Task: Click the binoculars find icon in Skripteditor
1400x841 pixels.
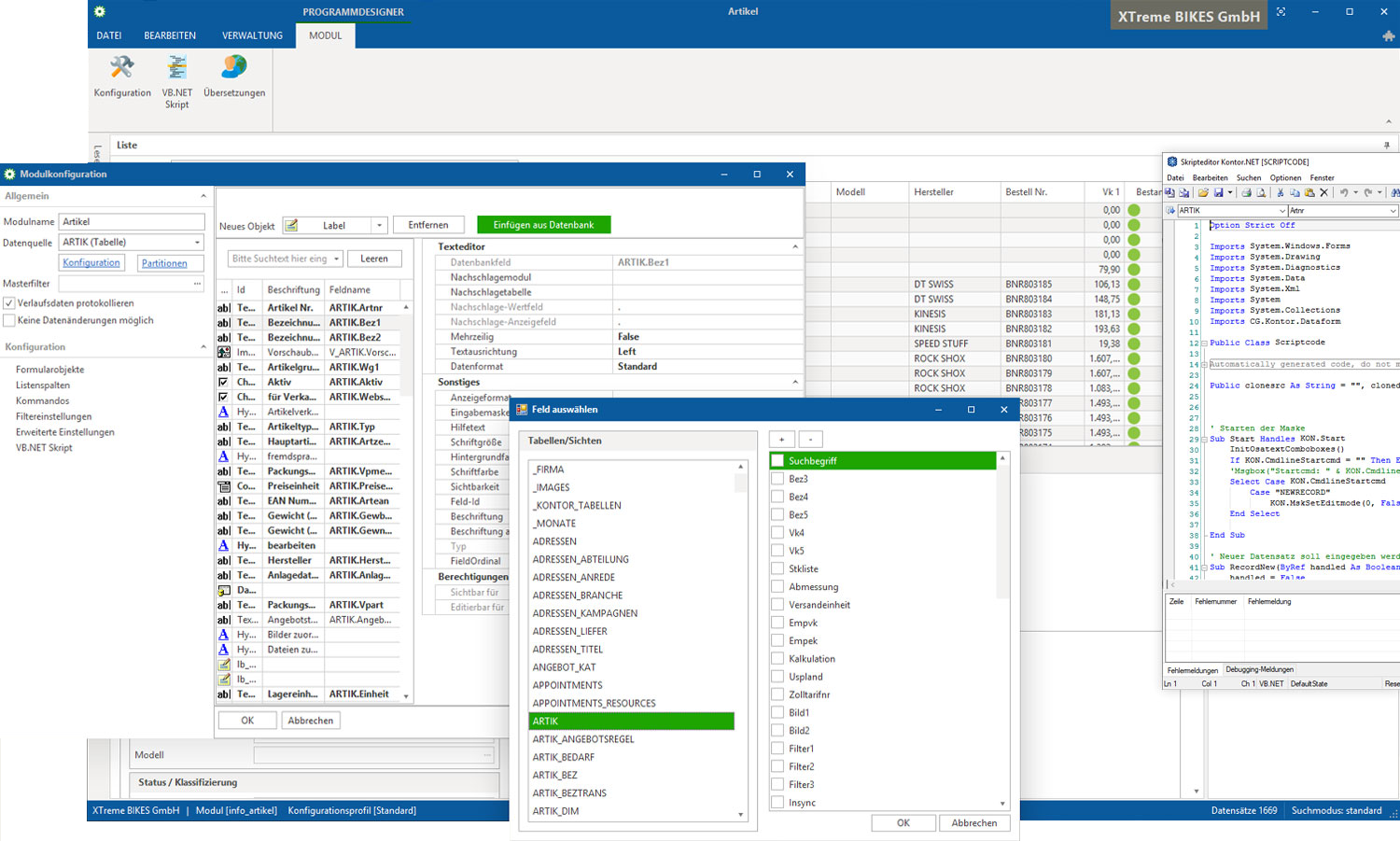Action: [1394, 192]
